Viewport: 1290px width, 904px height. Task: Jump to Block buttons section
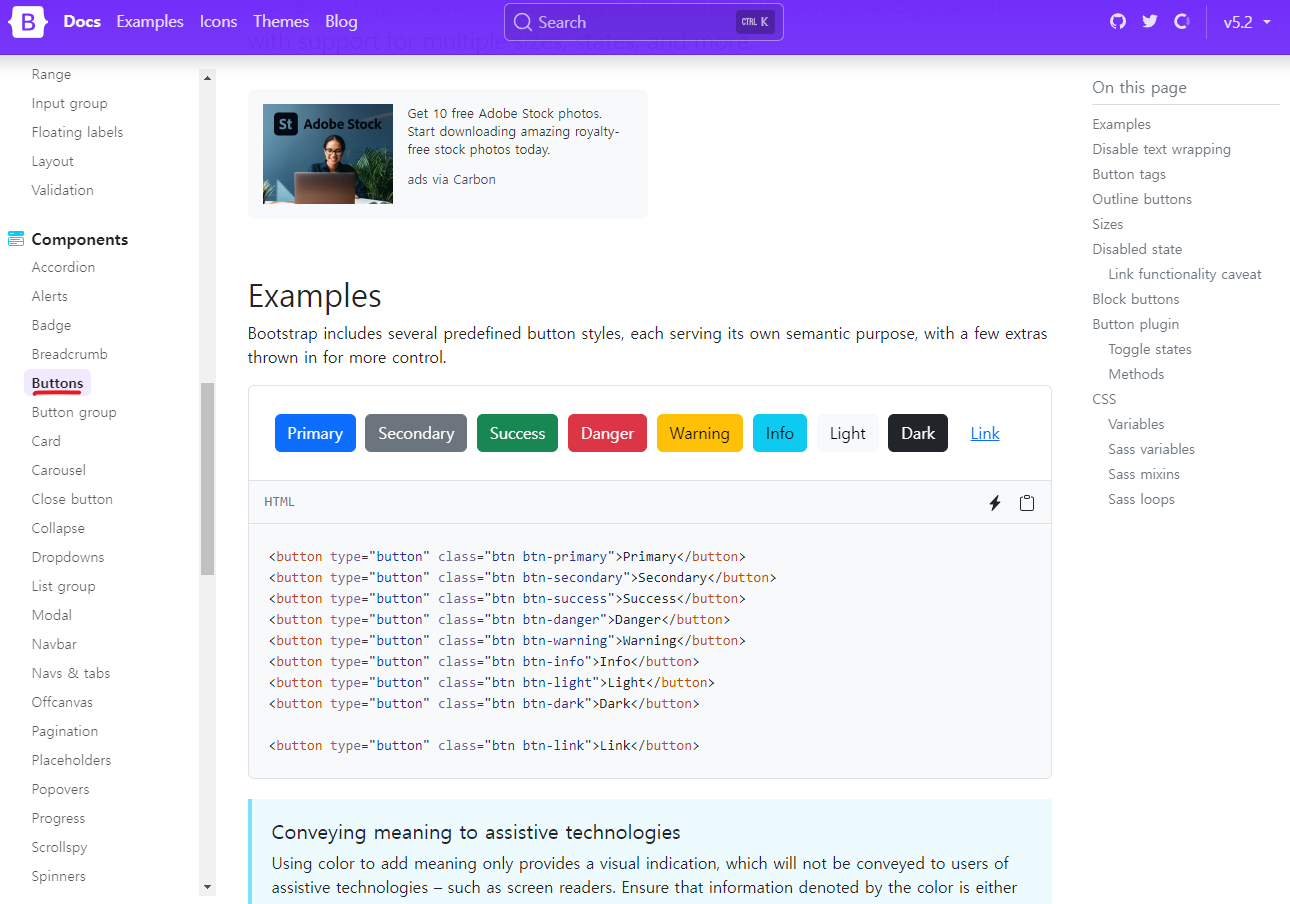click(x=1136, y=299)
